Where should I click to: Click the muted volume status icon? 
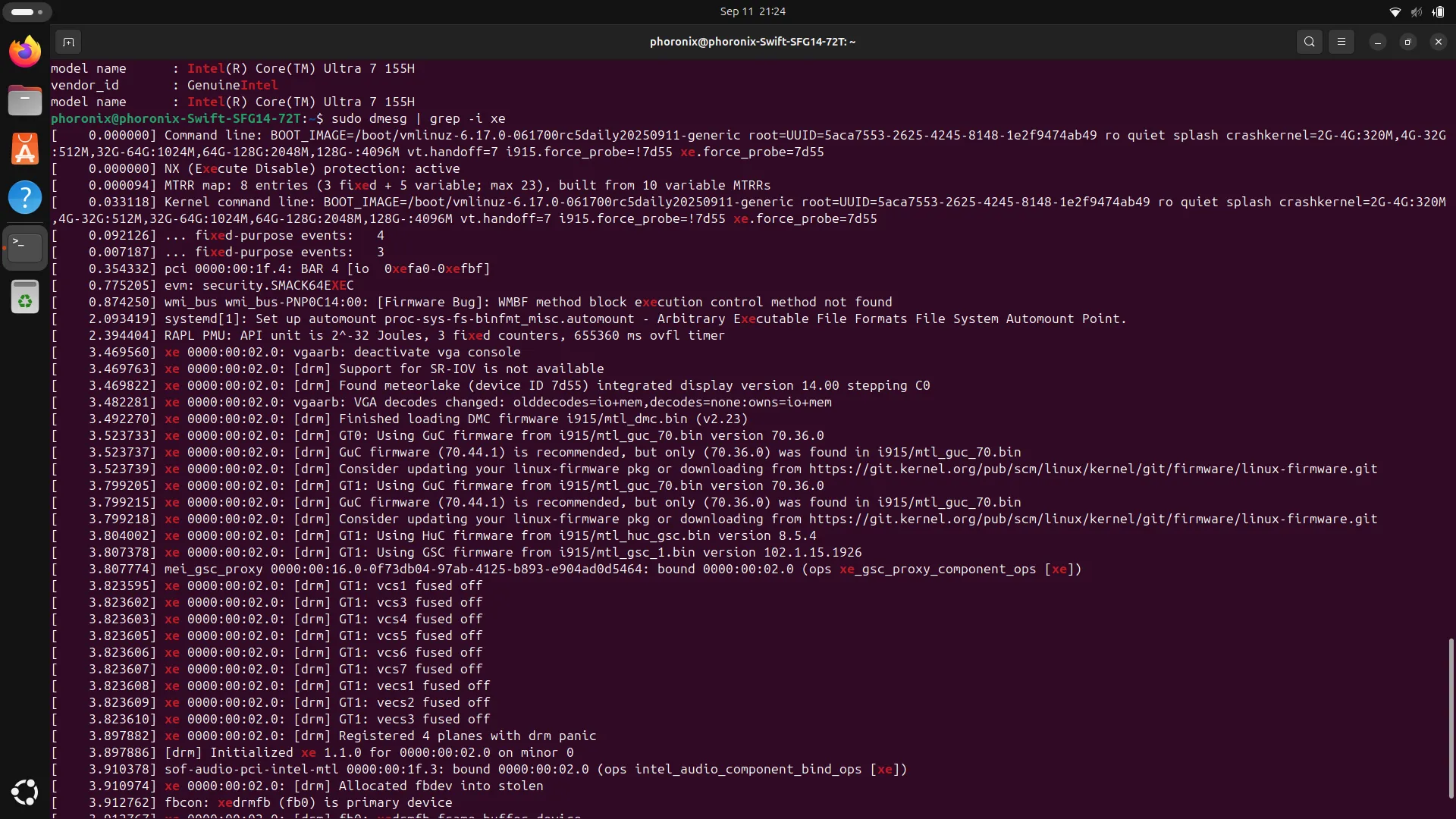1417,11
